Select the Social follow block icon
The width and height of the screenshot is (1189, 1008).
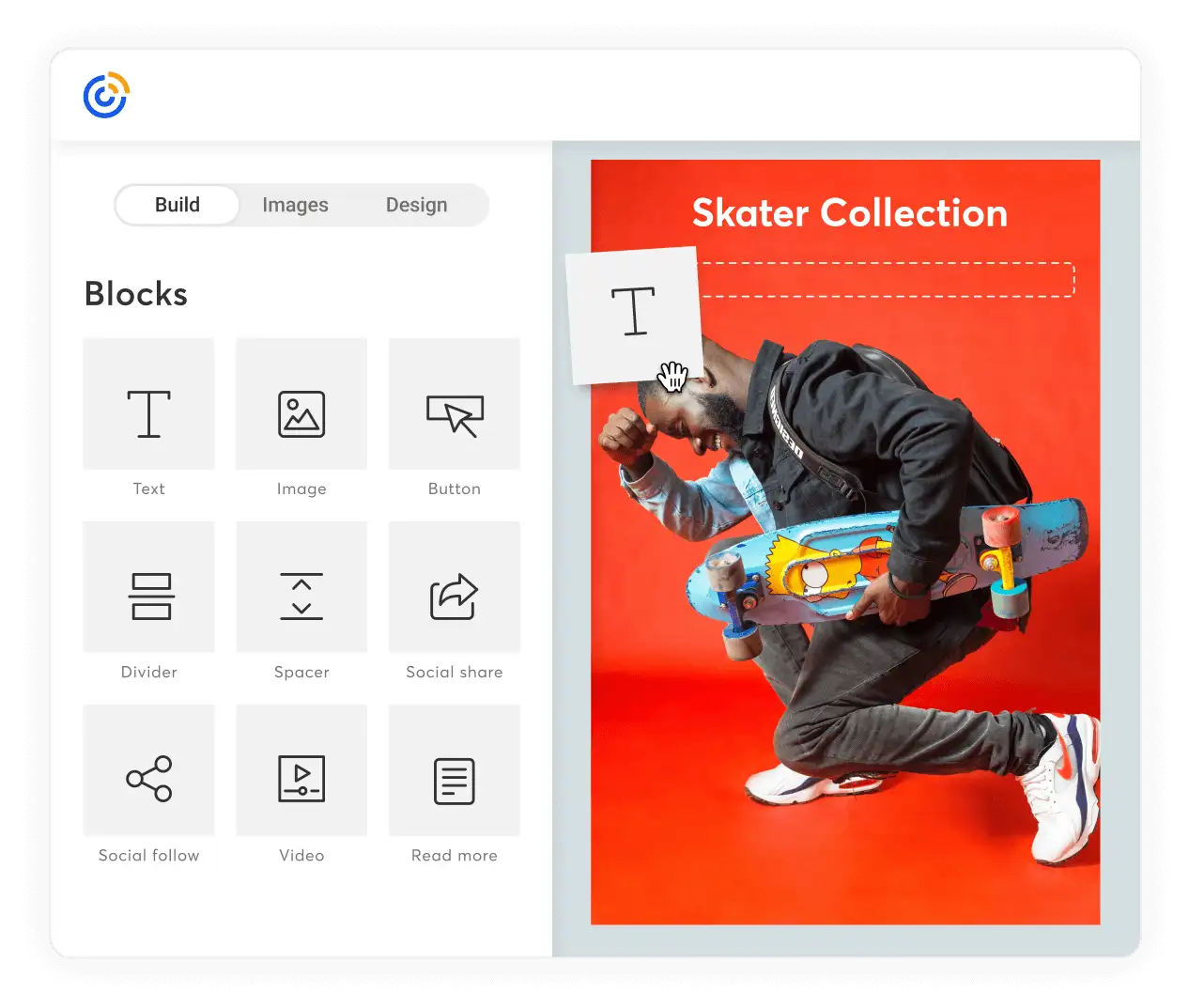pos(148,769)
